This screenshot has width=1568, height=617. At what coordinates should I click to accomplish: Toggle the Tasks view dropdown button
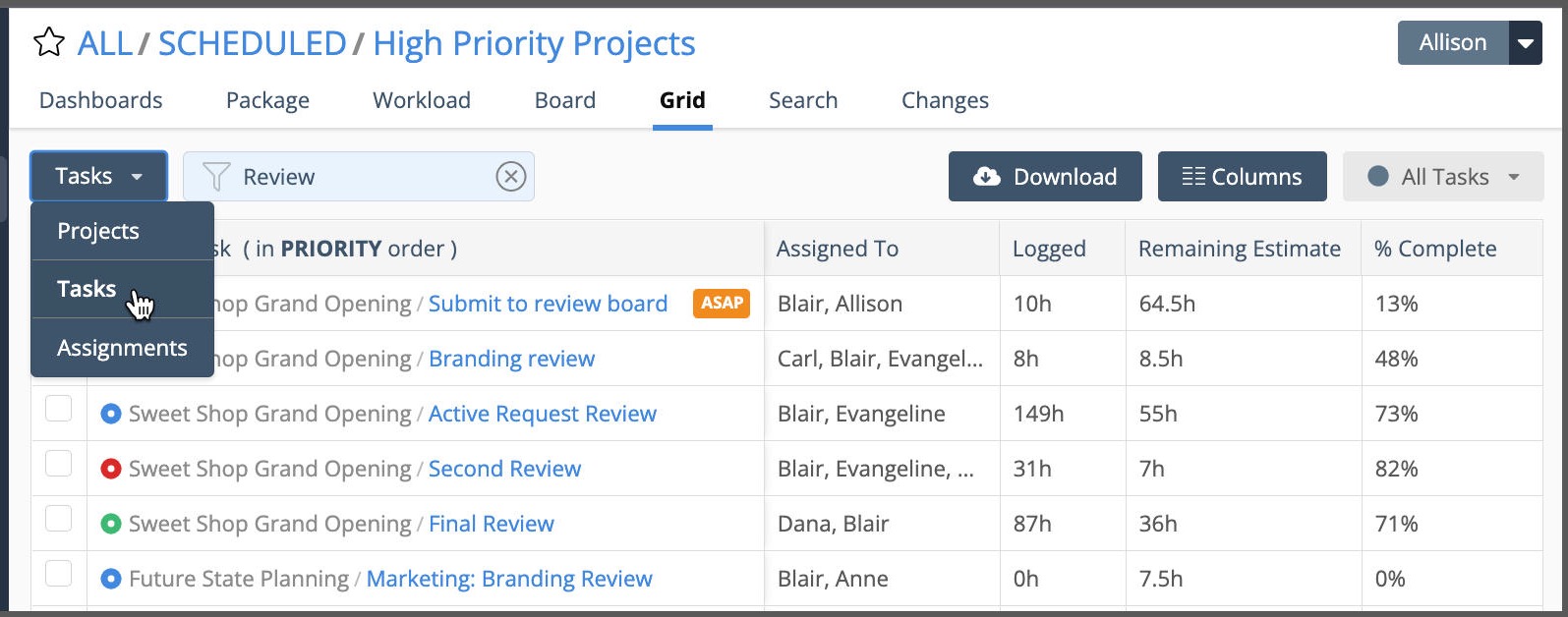point(98,177)
